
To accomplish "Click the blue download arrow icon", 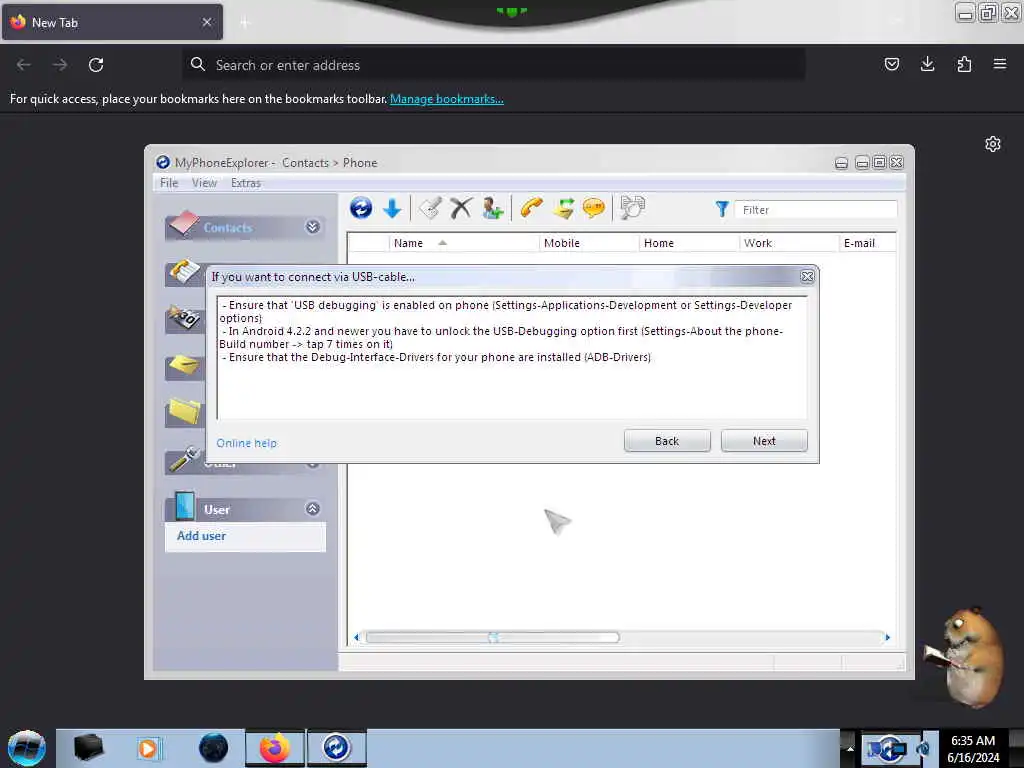I will coord(392,208).
